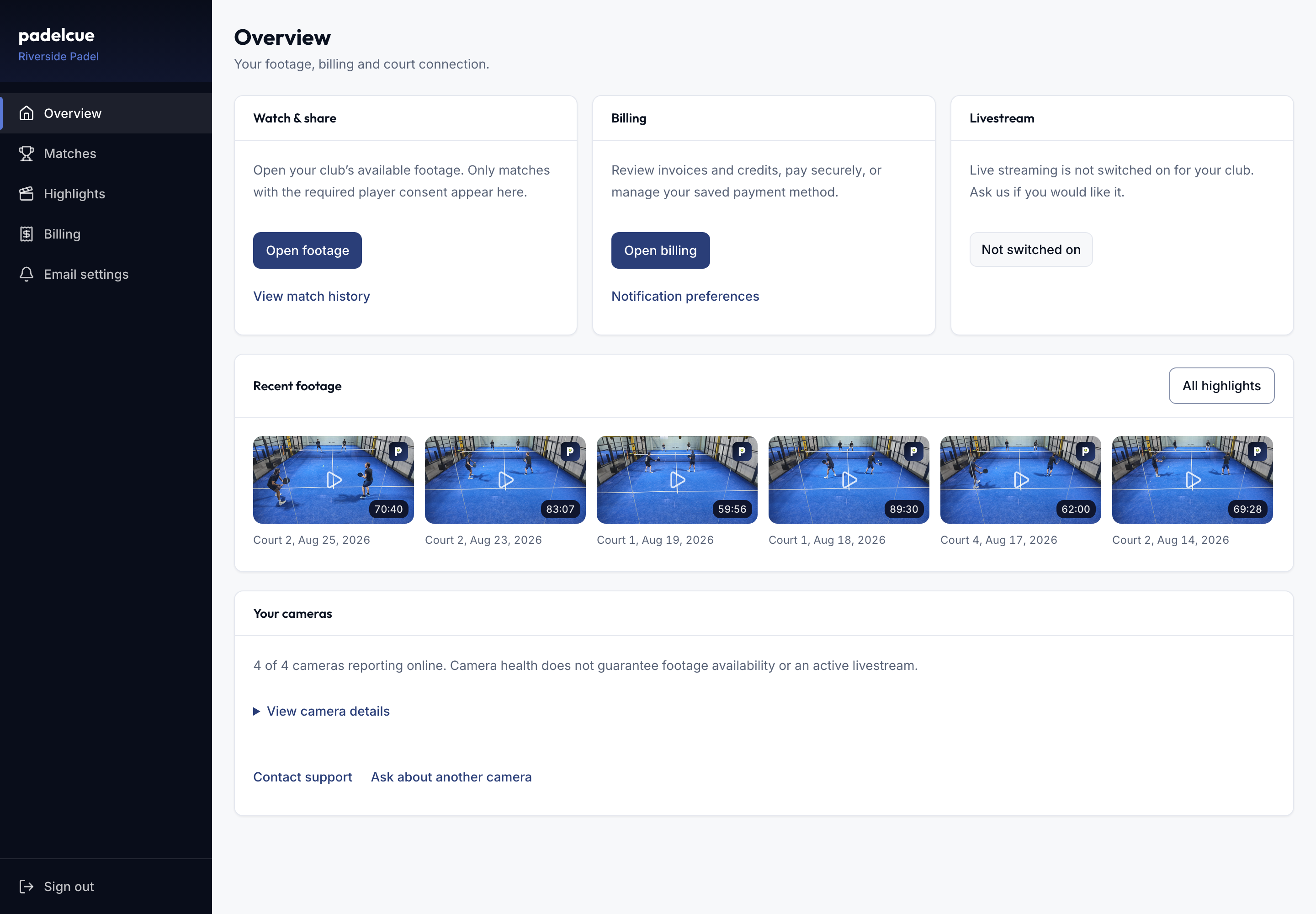Click the Court 2, Aug 23, 2026 caption
Screen dimensions: 1316x914
tap(483, 540)
